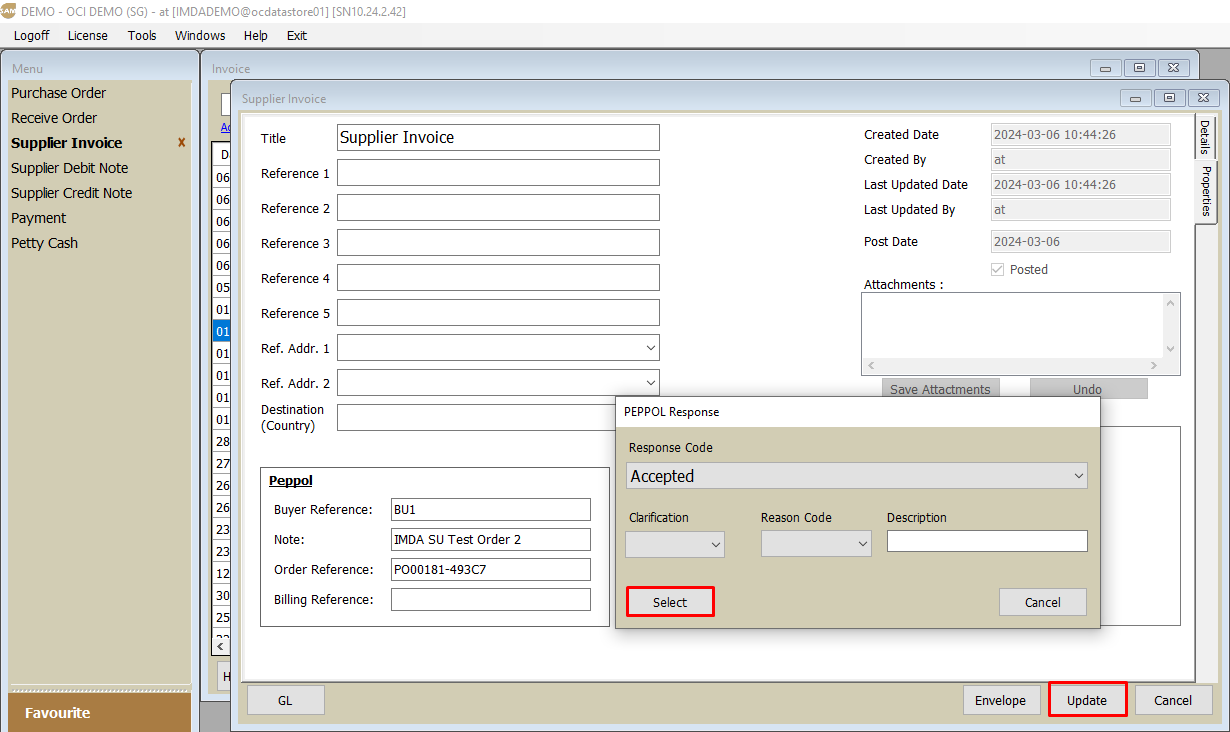Close the Supplier Invoice window
Viewport: 1230px width, 732px height.
click(x=1202, y=98)
